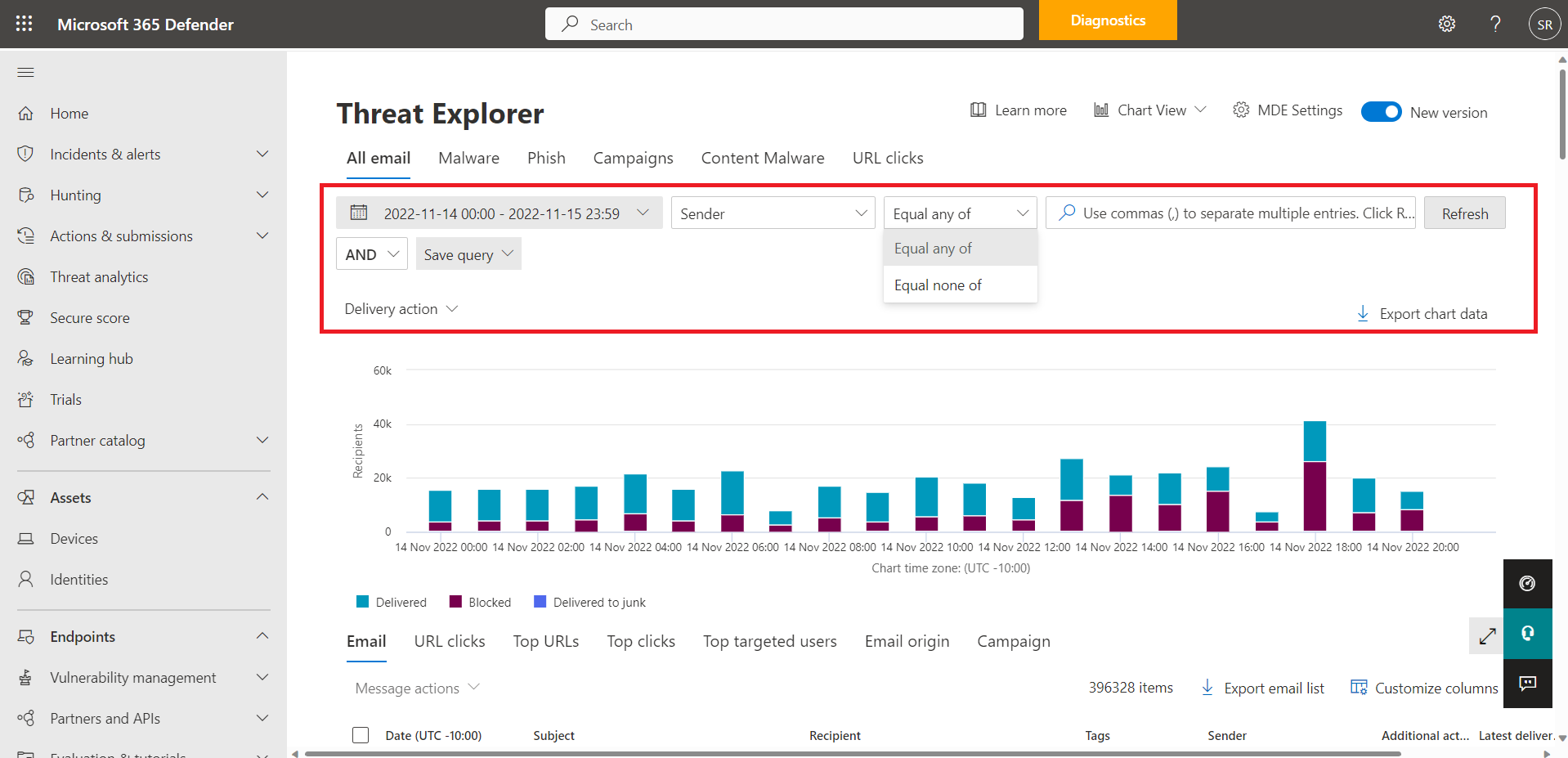Open the SR account avatar

click(1544, 25)
